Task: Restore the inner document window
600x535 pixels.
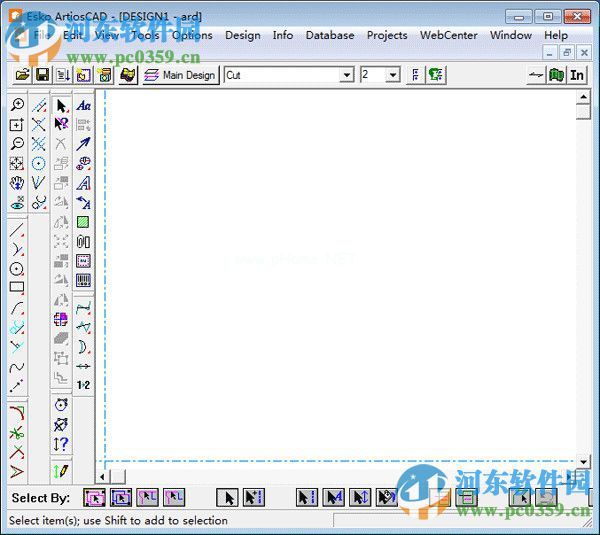Action: (567, 52)
